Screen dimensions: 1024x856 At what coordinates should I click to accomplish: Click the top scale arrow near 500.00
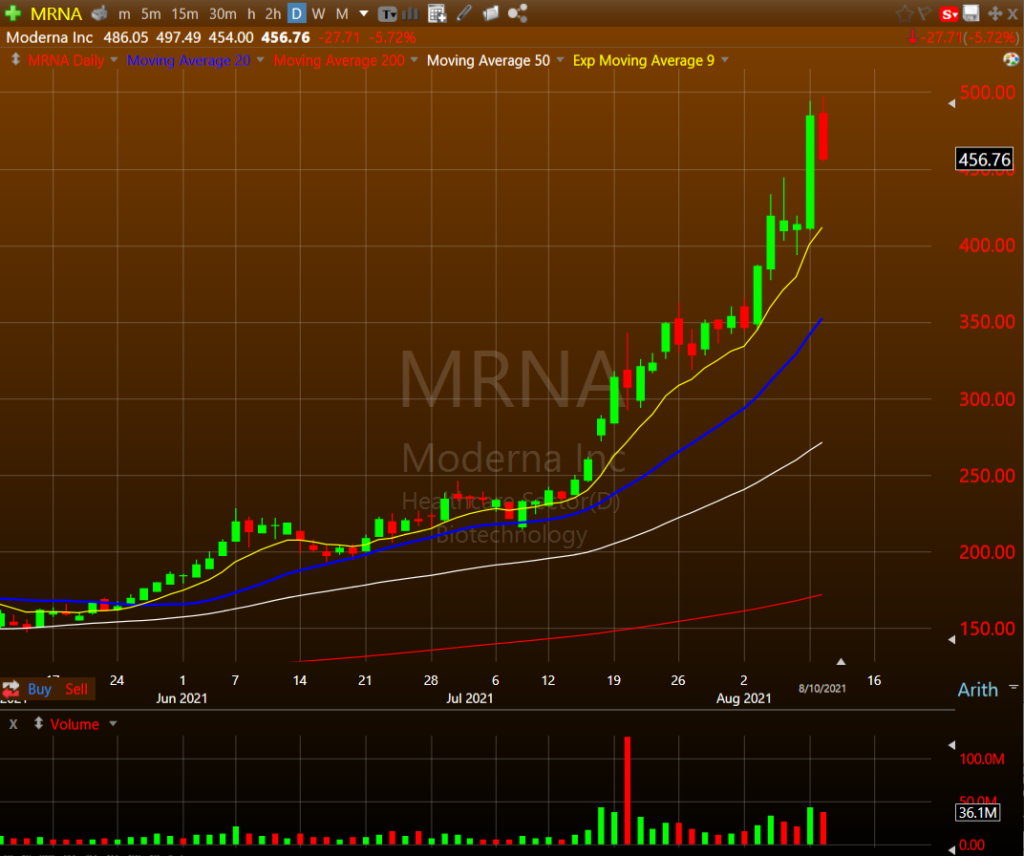[952, 103]
